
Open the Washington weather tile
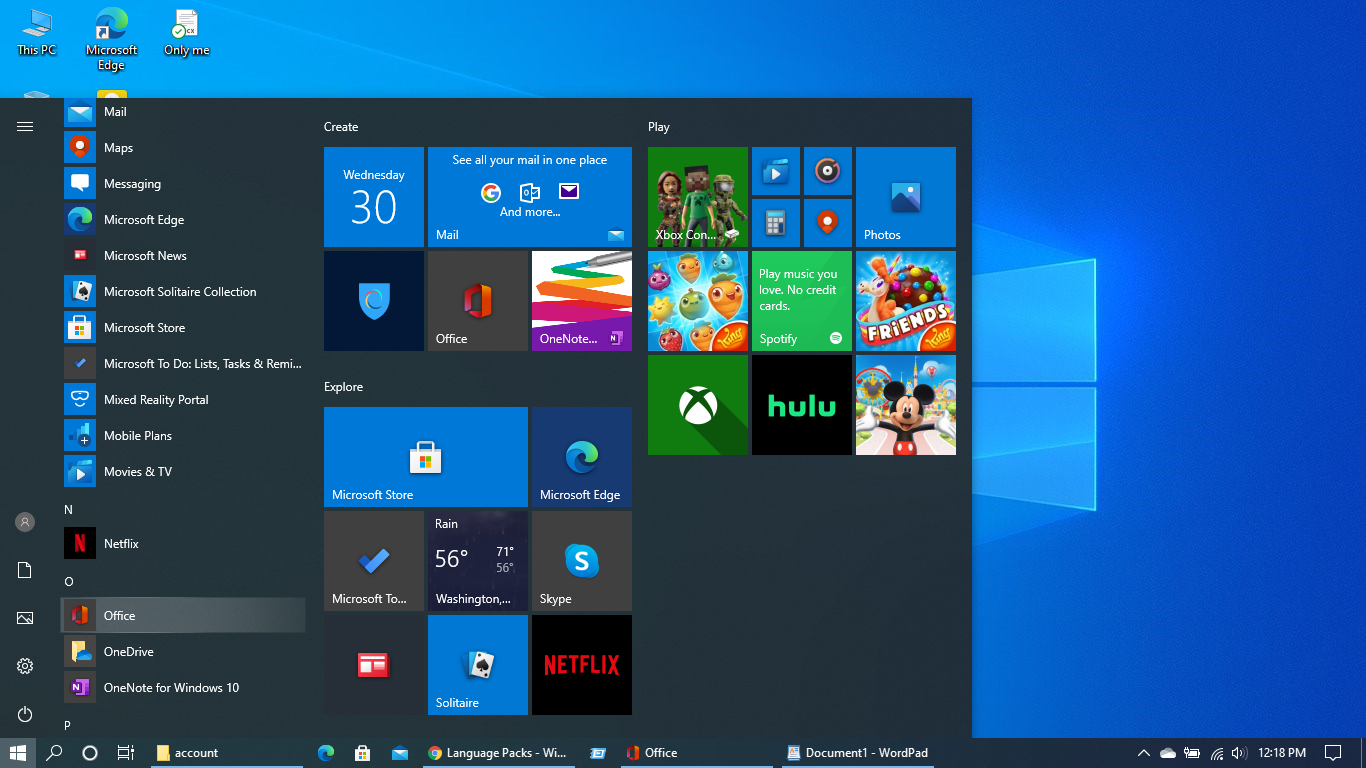(x=478, y=561)
